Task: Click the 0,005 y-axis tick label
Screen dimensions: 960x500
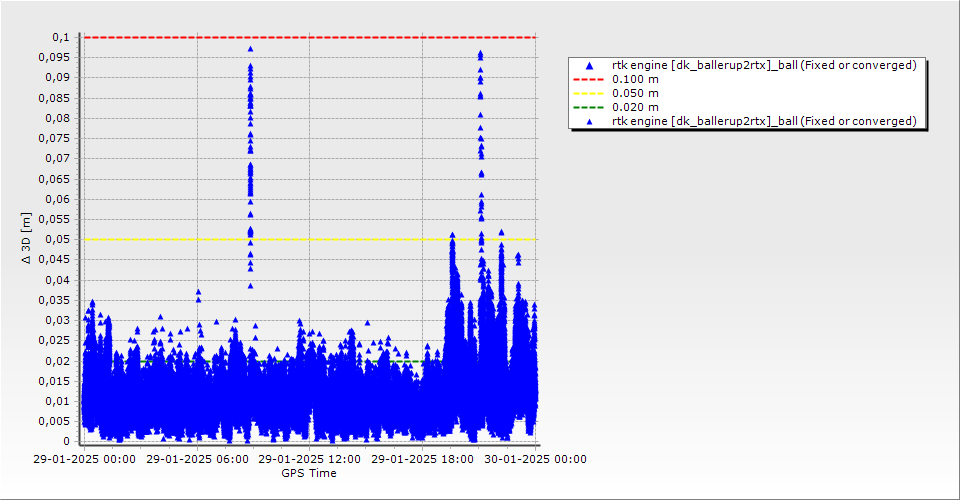Action: [x=54, y=421]
